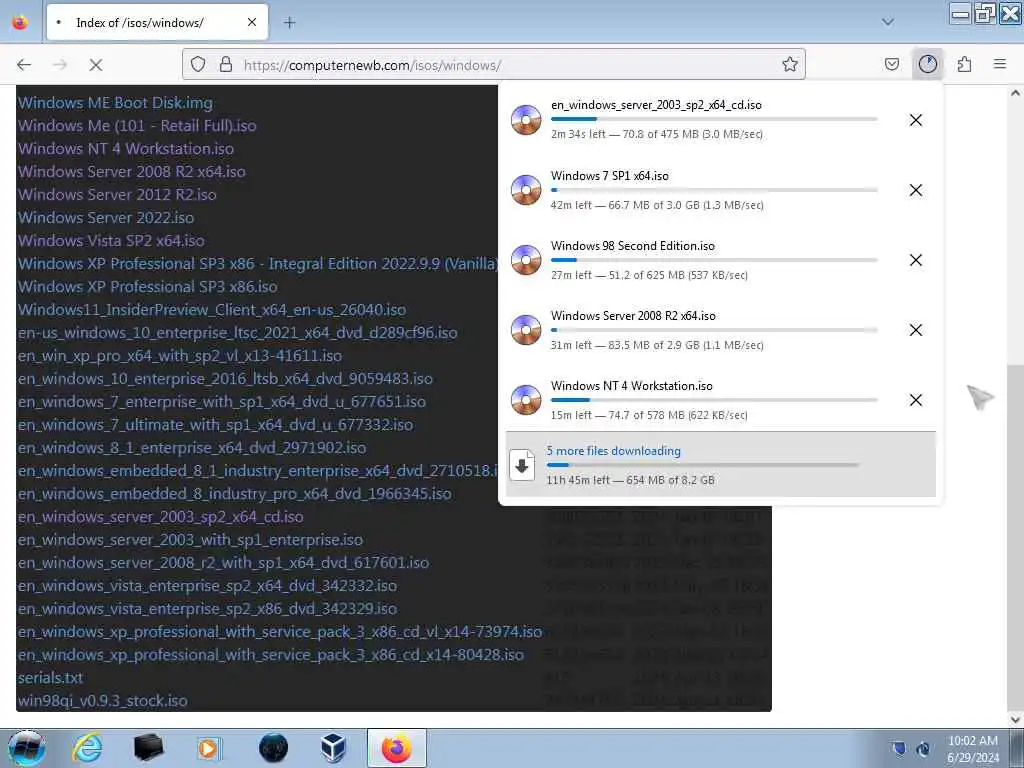
Task: Click overall progress bar for remaining files
Action: (x=703, y=465)
